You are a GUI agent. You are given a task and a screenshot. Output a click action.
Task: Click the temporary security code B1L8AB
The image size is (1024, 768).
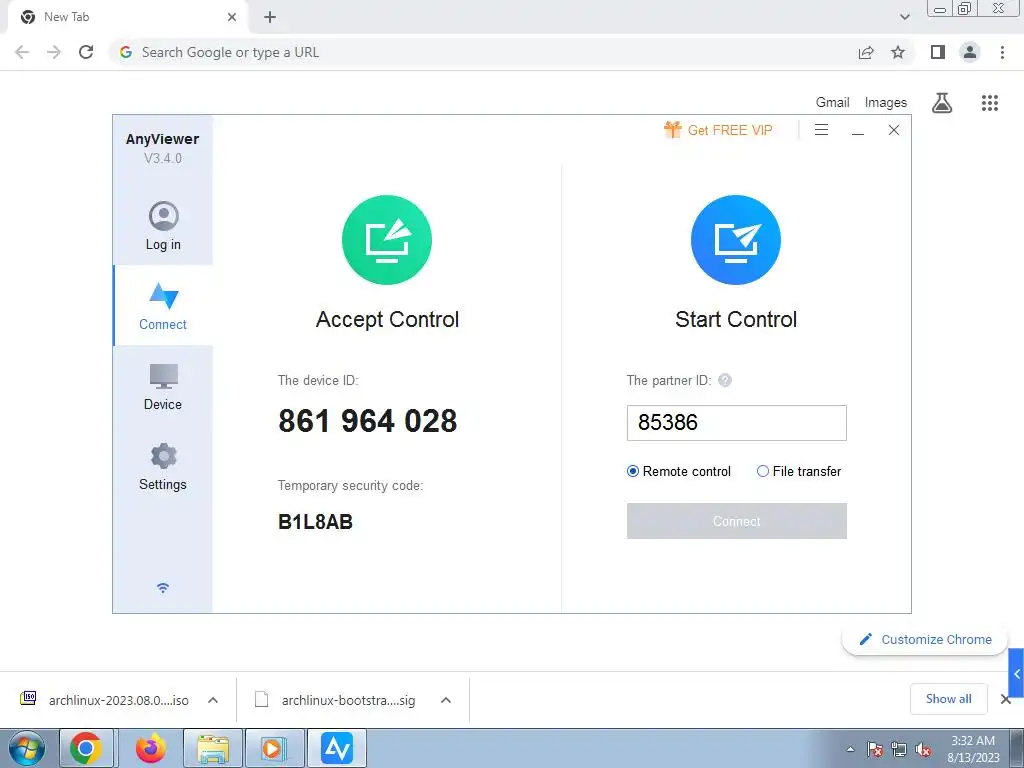tap(315, 522)
